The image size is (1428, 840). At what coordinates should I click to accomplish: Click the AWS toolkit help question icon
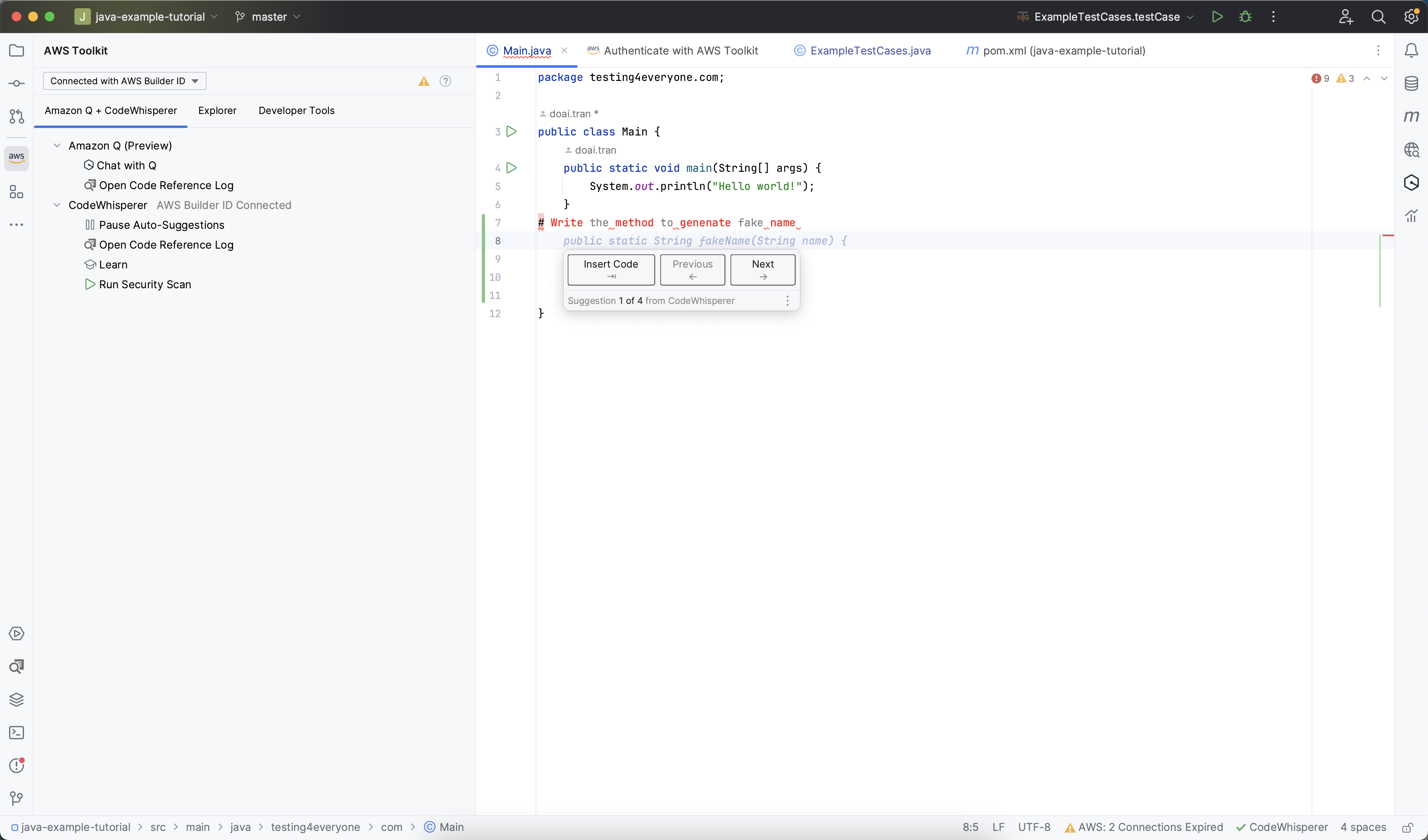(445, 81)
